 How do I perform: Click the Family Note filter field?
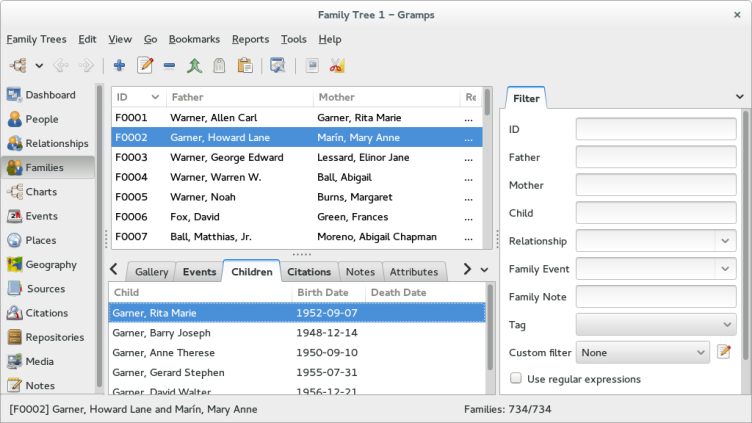pos(656,296)
